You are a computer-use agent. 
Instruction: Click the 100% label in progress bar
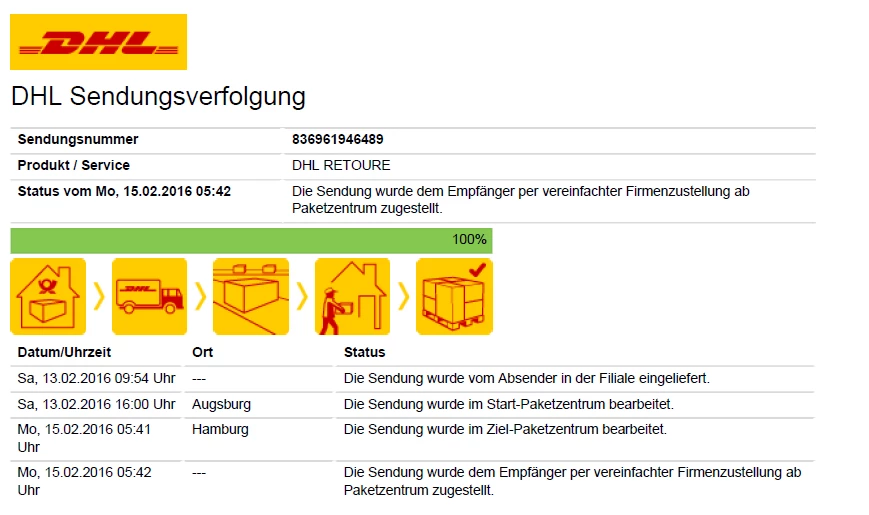pos(469,239)
